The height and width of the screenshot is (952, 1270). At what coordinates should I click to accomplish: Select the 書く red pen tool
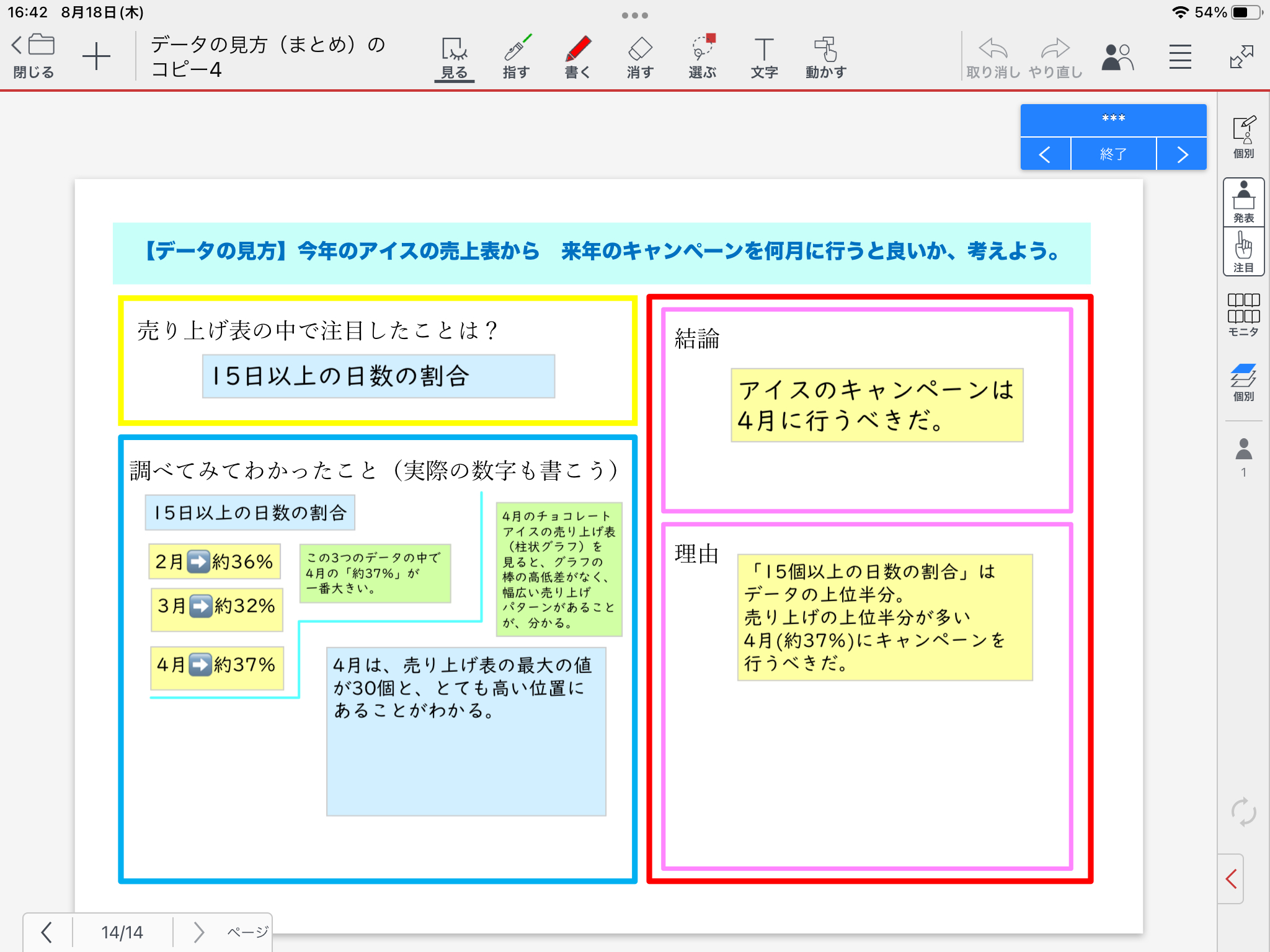(578, 57)
